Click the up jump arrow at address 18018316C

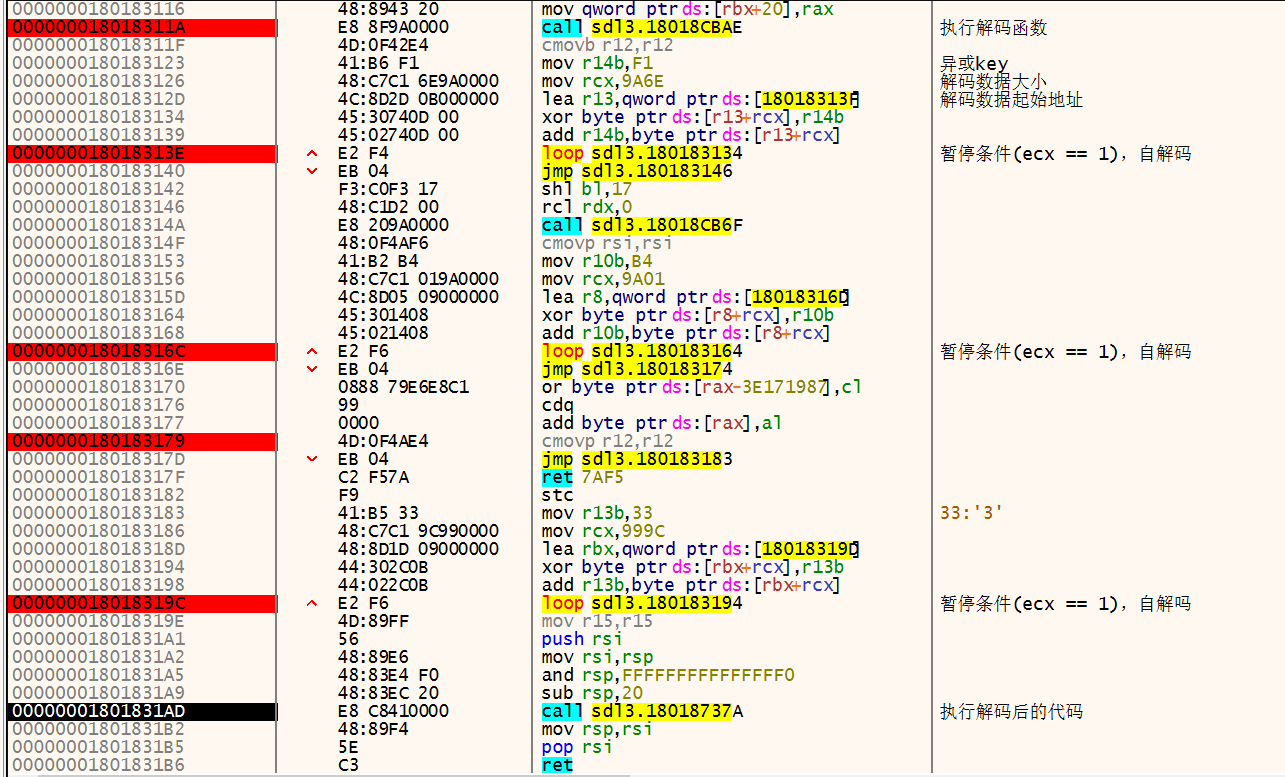point(312,352)
